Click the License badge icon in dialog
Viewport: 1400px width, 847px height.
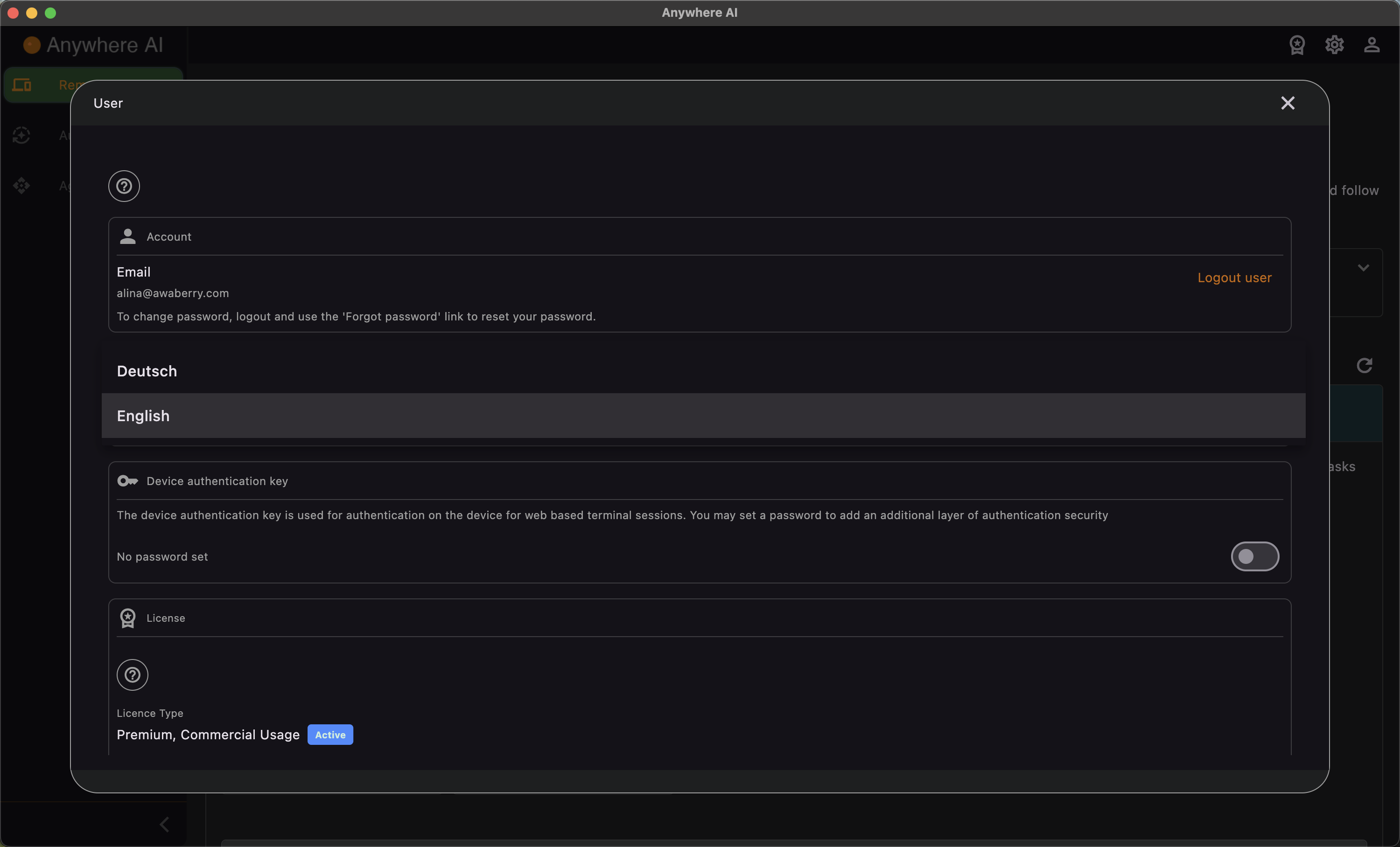(128, 618)
